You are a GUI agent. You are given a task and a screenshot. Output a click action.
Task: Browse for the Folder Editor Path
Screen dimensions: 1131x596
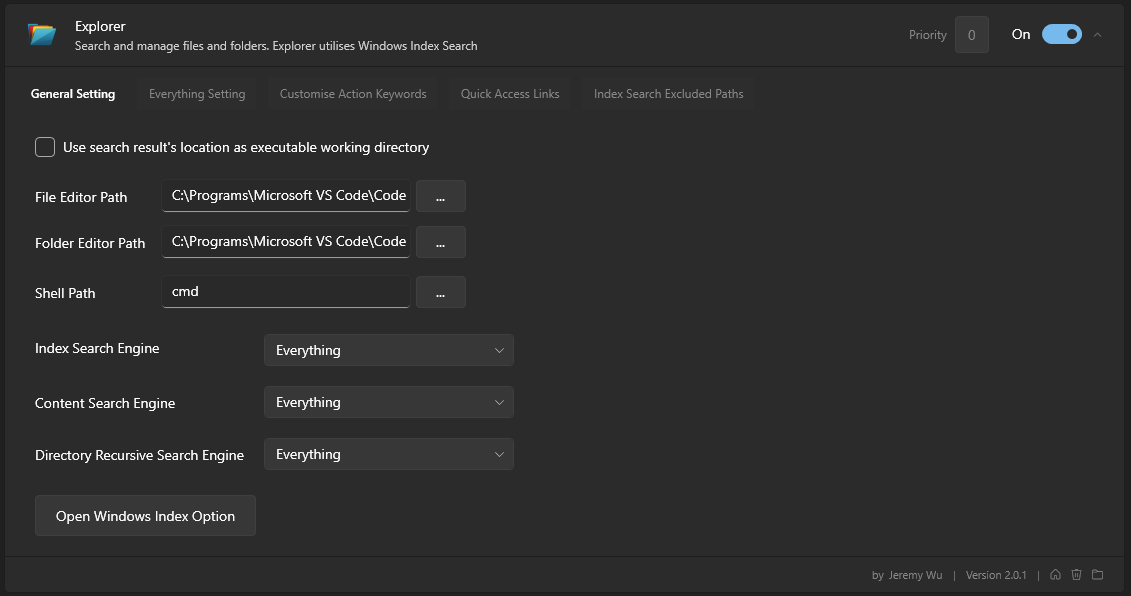click(440, 242)
